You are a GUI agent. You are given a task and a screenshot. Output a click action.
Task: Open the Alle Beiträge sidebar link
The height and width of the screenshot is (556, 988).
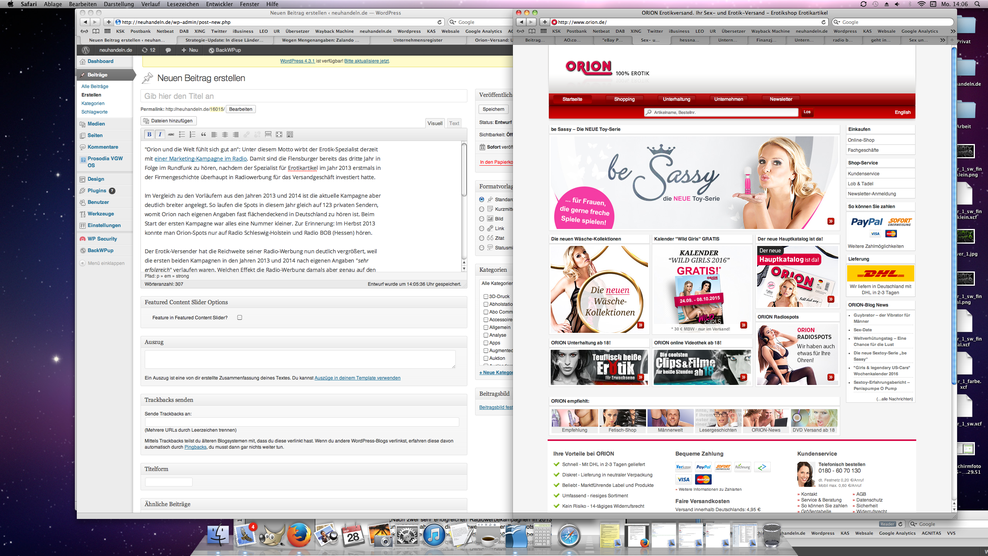(x=95, y=86)
